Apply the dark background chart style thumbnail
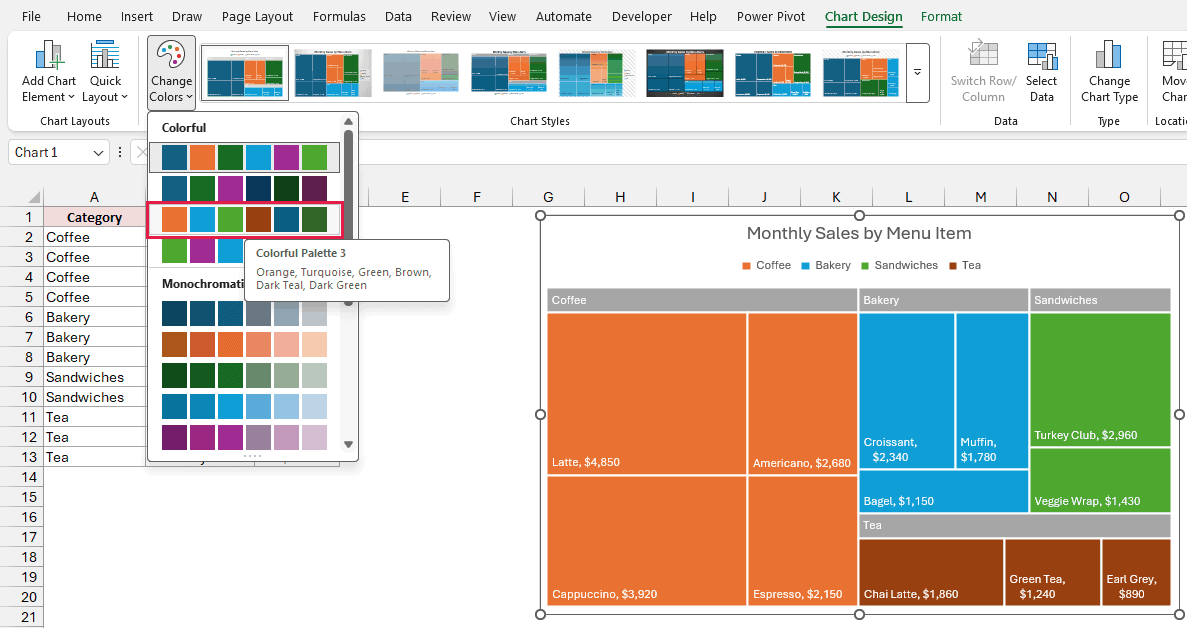The height and width of the screenshot is (628, 1187). (x=685, y=73)
